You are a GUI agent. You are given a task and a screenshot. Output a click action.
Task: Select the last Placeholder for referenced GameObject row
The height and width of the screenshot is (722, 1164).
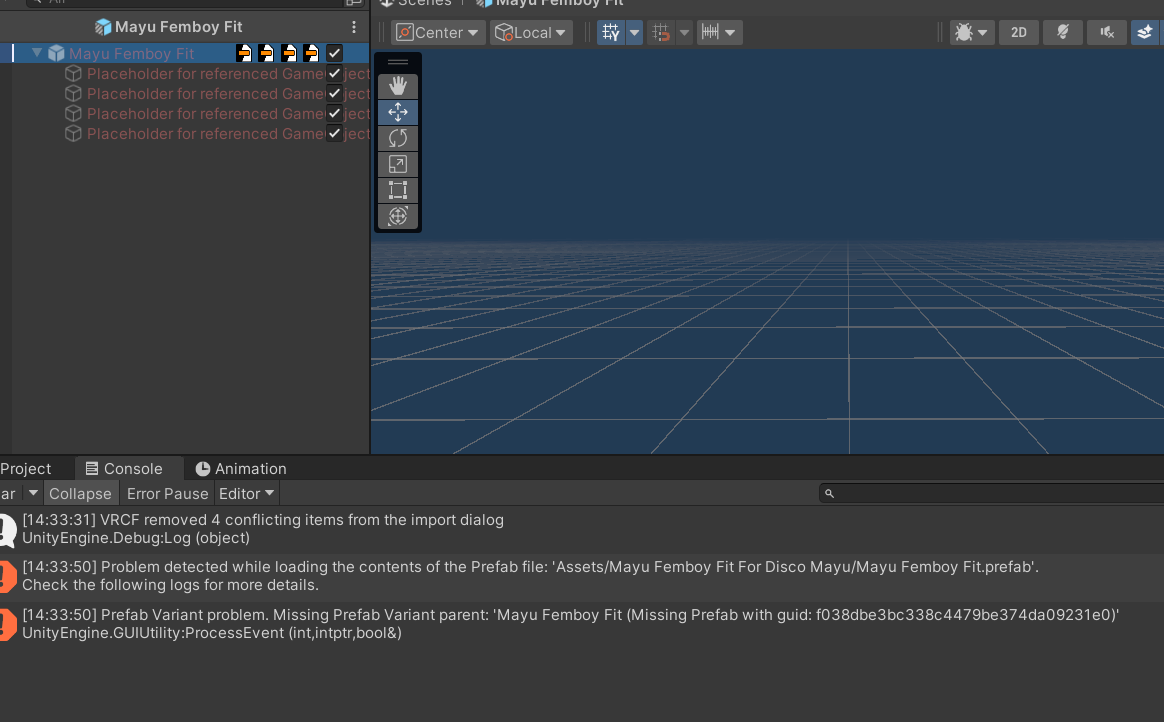pos(184,134)
